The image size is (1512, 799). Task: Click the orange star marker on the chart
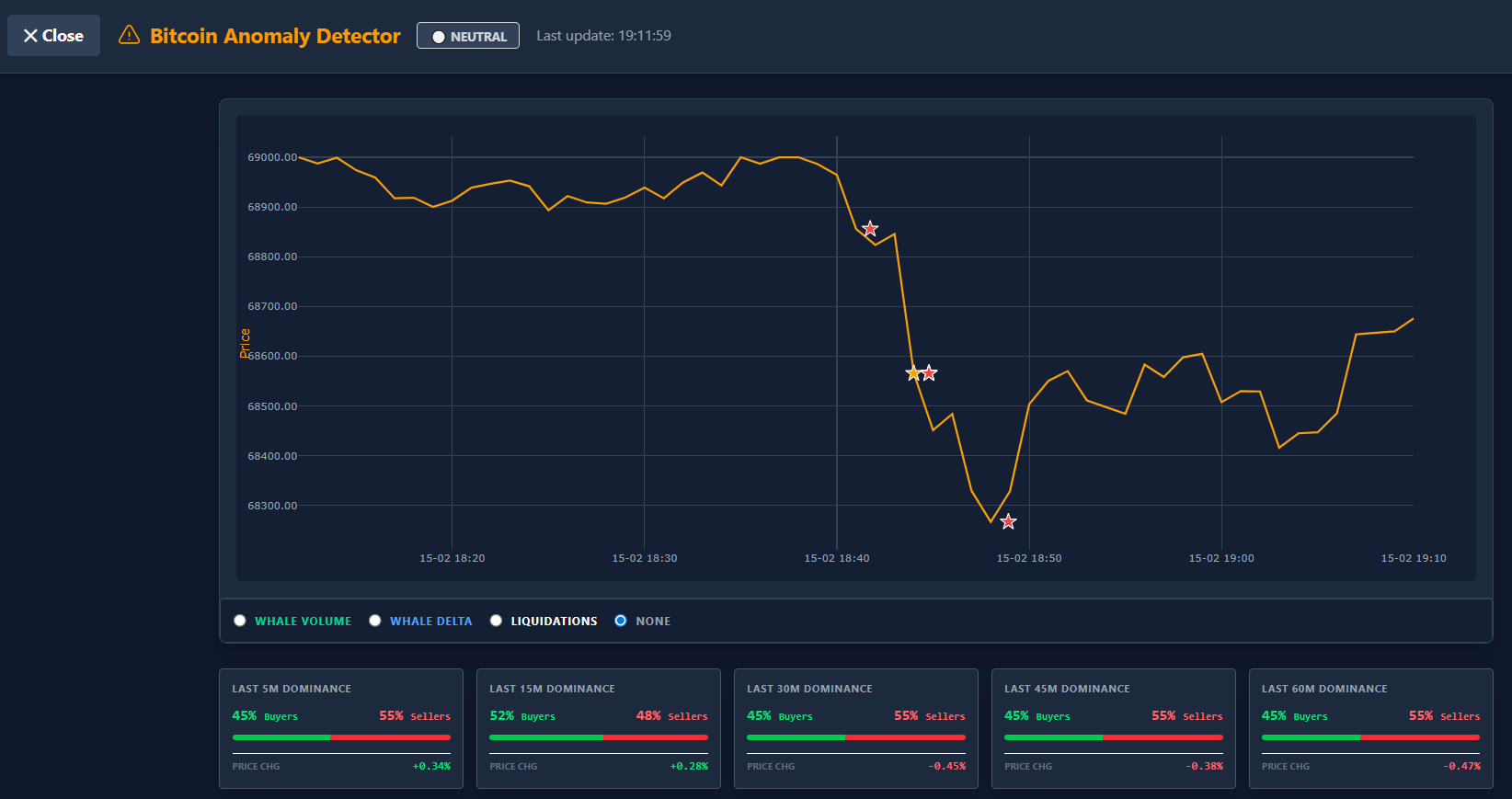[x=913, y=373]
